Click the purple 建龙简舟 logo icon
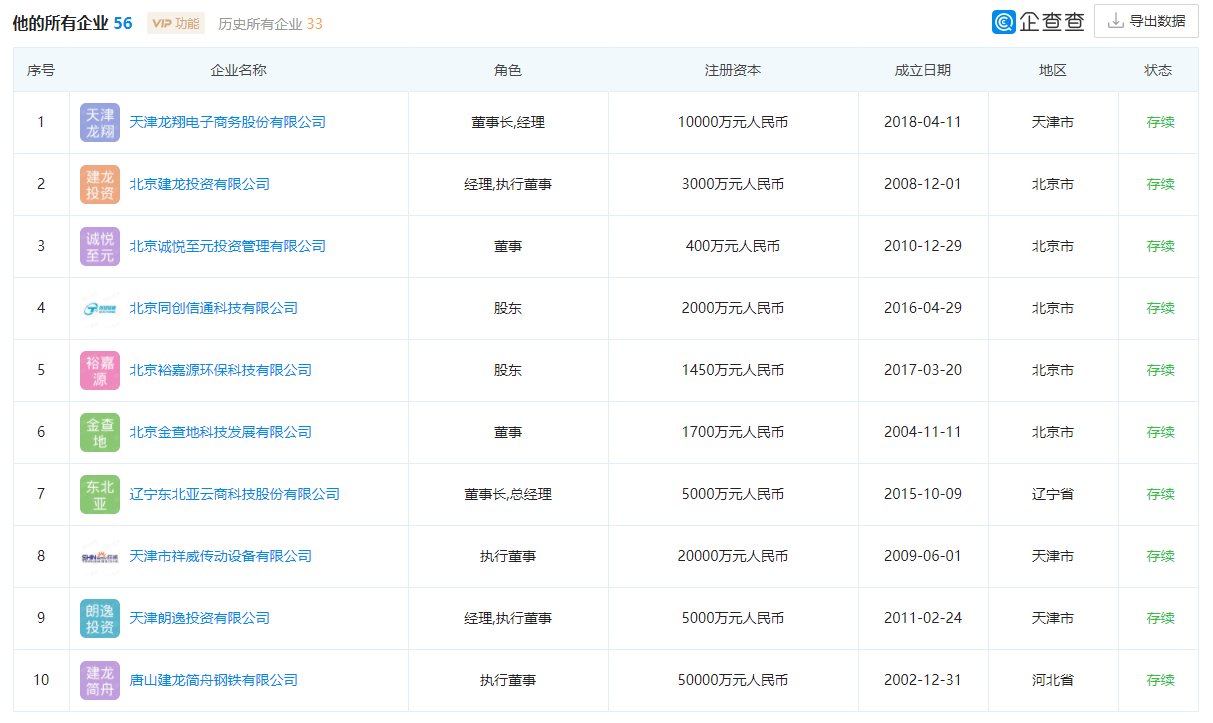 (99, 680)
